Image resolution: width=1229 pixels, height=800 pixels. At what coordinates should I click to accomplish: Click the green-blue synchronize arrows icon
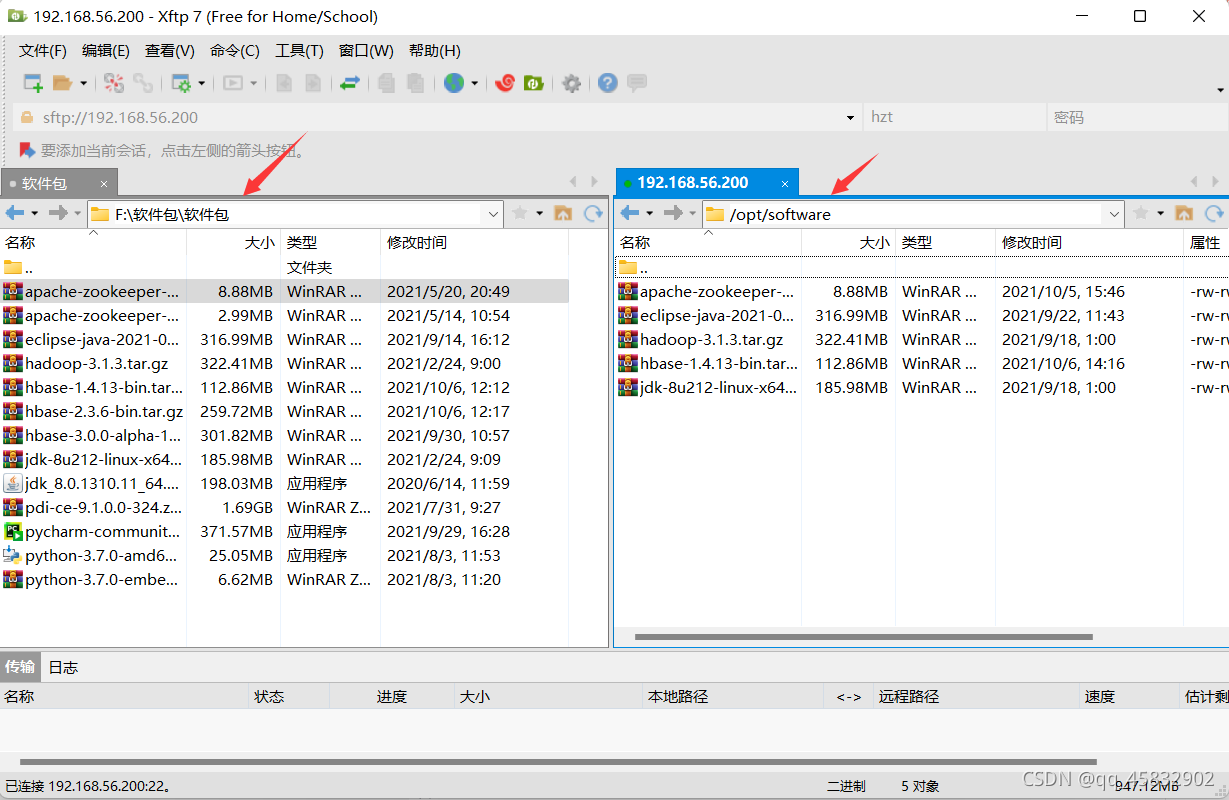tap(349, 83)
